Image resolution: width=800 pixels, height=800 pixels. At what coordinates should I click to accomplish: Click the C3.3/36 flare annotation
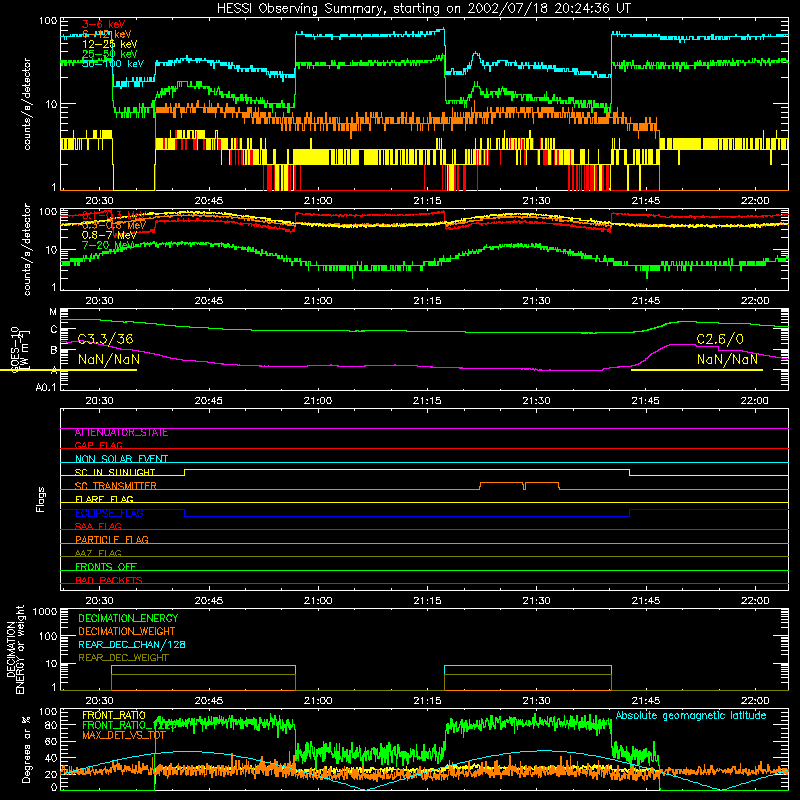tap(106, 339)
